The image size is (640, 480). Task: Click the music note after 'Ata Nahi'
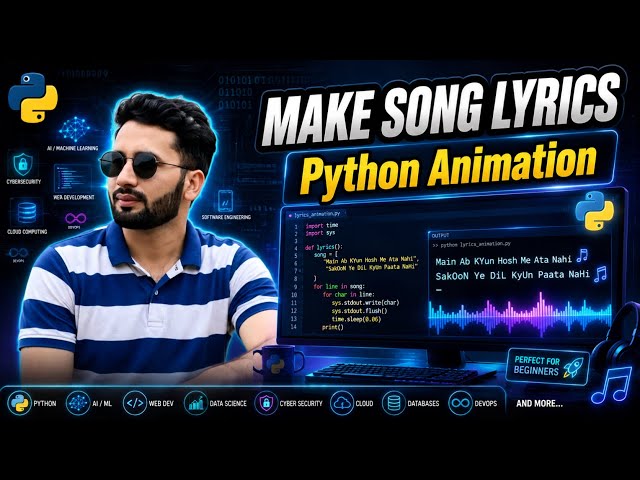tap(582, 256)
